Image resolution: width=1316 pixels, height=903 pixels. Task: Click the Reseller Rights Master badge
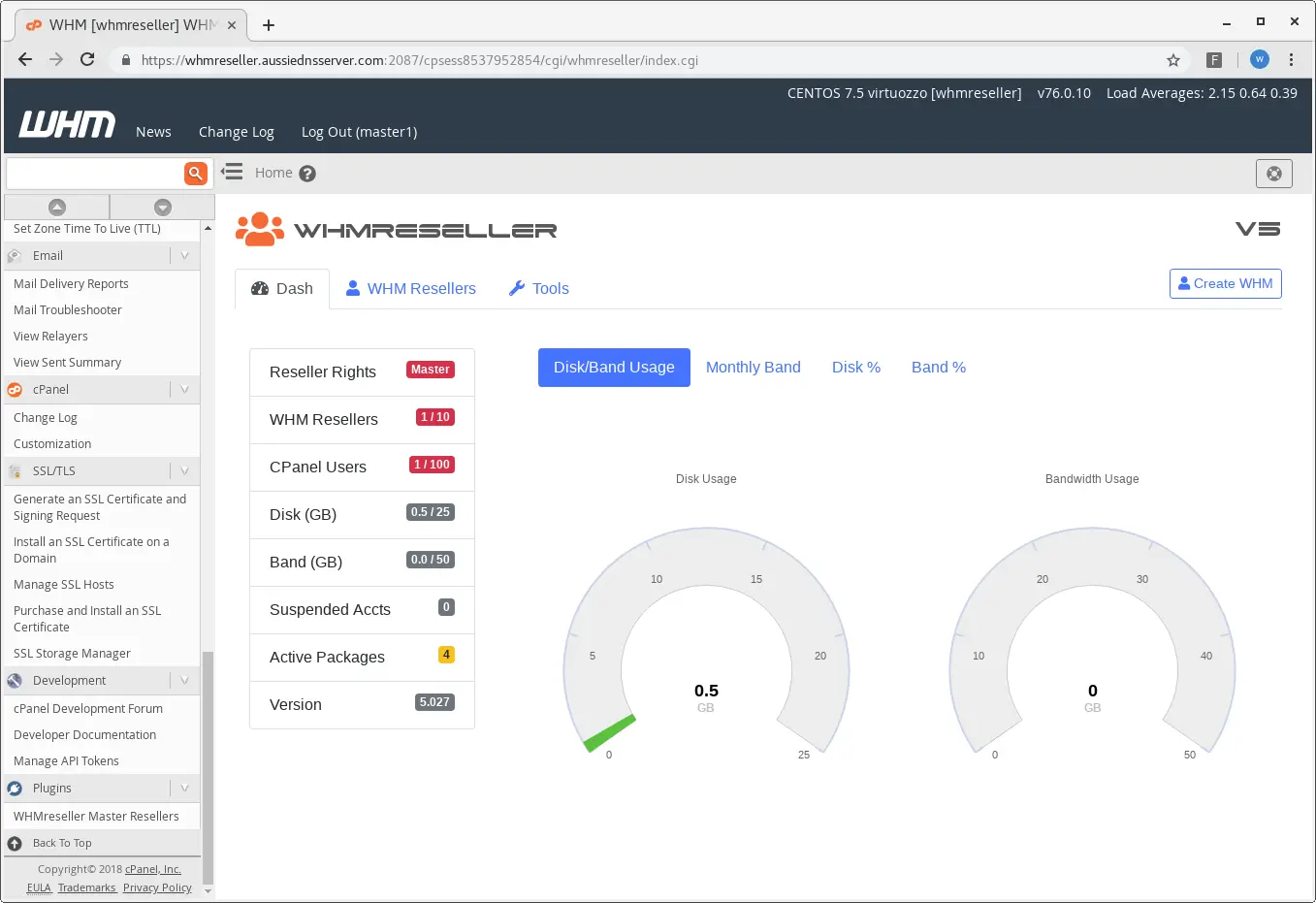coord(431,370)
